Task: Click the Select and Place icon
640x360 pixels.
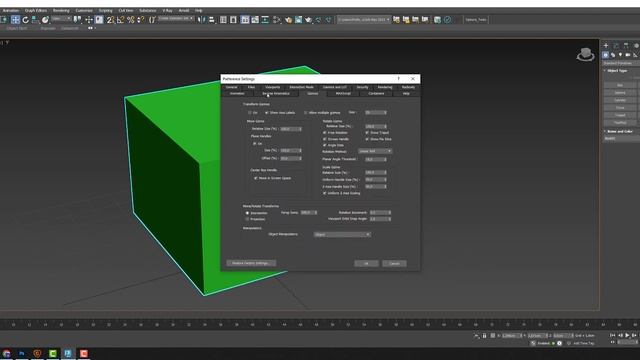Action: tap(45, 20)
